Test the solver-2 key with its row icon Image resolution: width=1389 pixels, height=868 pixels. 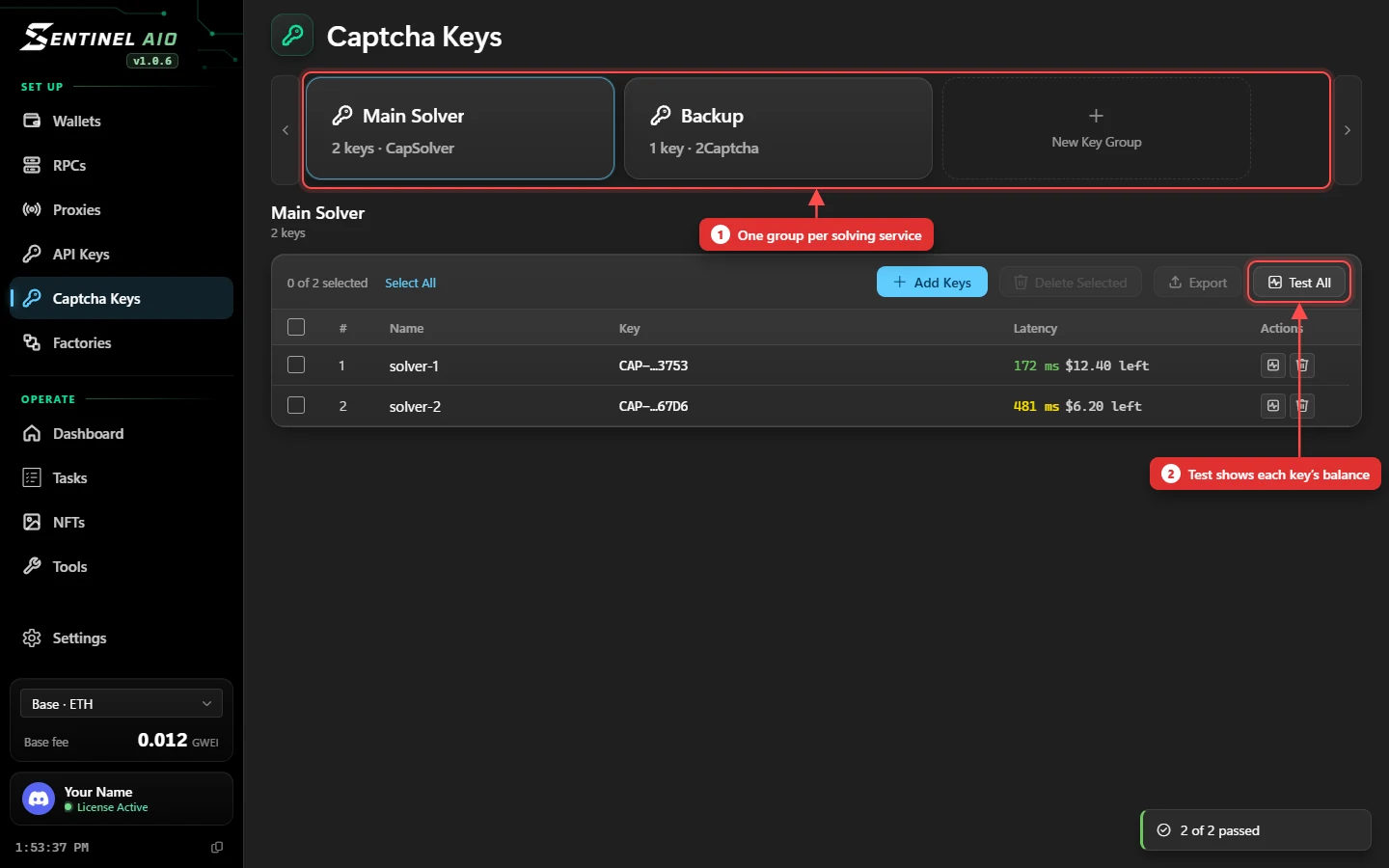[x=1273, y=406]
